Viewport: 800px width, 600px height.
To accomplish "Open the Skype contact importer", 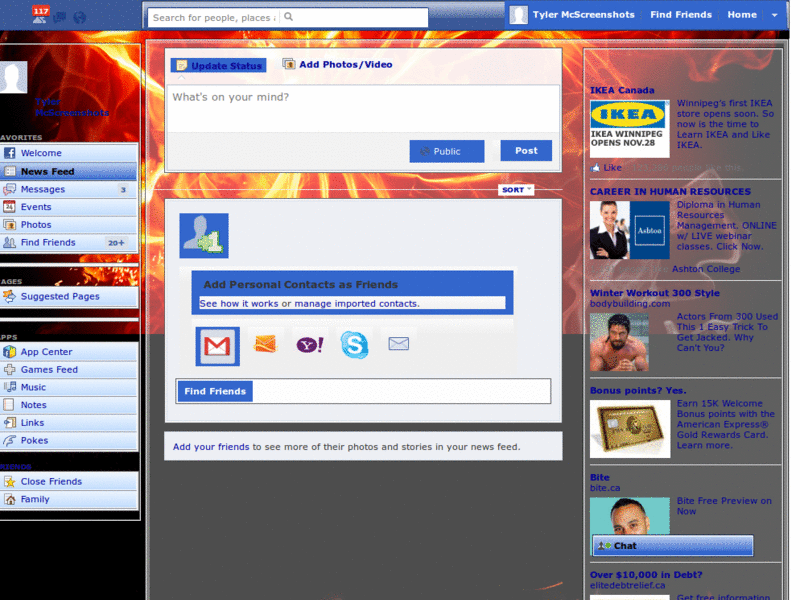I will click(353, 343).
